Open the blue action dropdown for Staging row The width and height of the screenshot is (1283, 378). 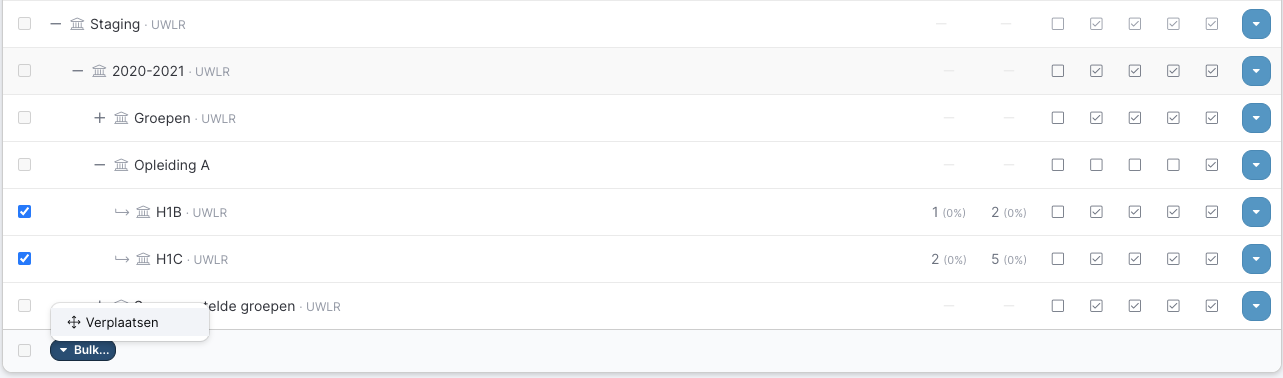pyautogui.click(x=1256, y=24)
